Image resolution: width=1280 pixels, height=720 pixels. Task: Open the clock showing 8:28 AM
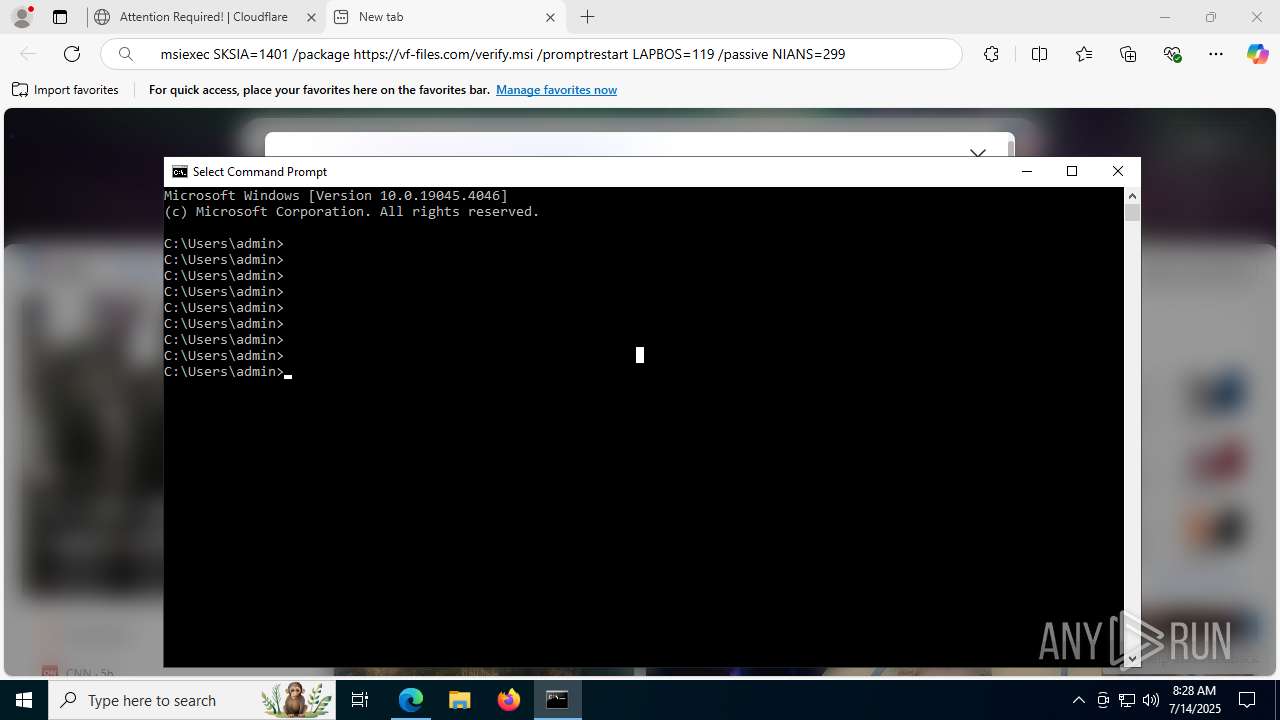1194,700
